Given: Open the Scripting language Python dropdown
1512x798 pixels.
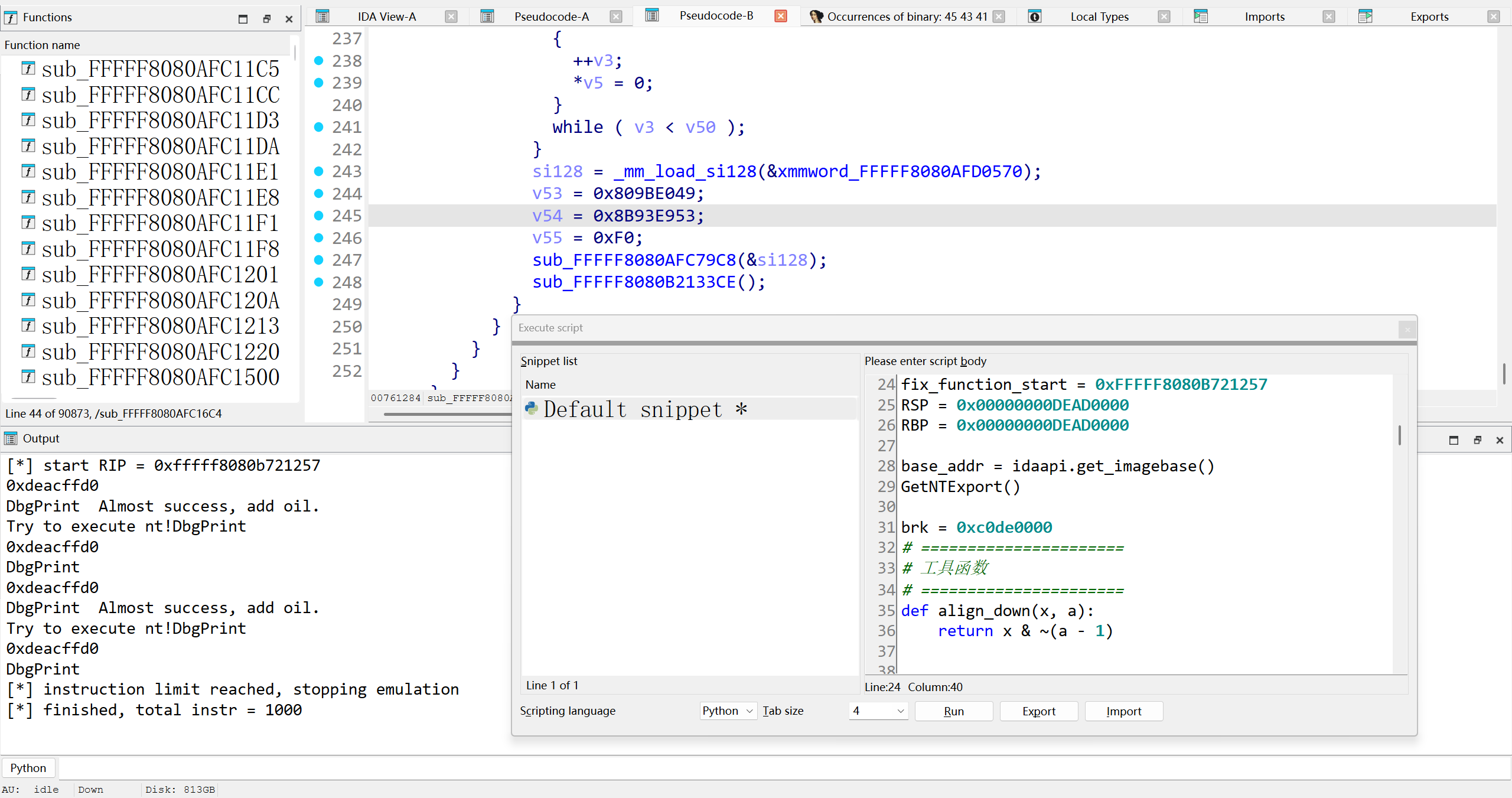Looking at the screenshot, I should tap(728, 711).
